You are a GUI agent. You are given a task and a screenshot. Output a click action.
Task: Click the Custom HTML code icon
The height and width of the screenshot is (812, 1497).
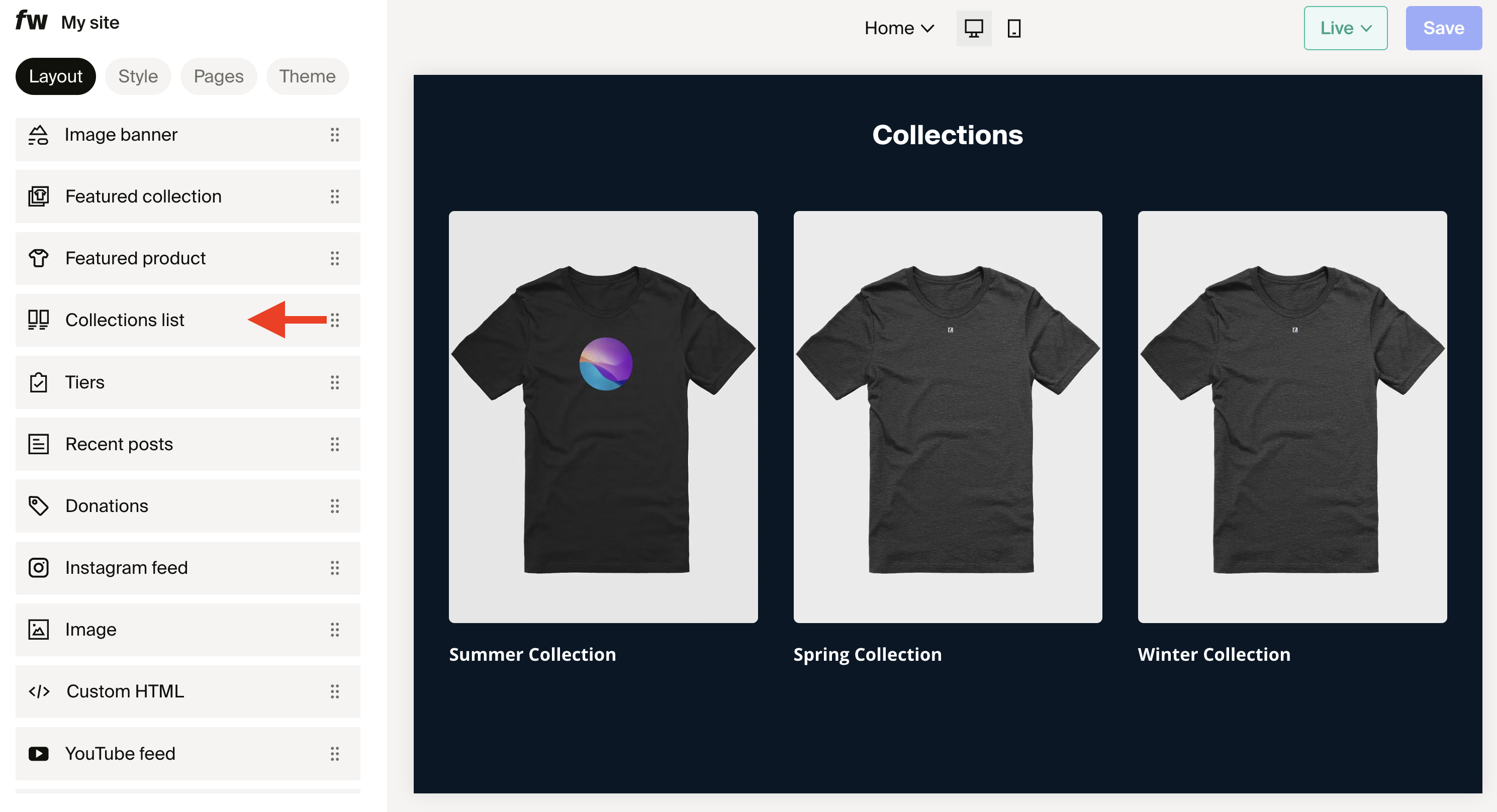click(39, 691)
